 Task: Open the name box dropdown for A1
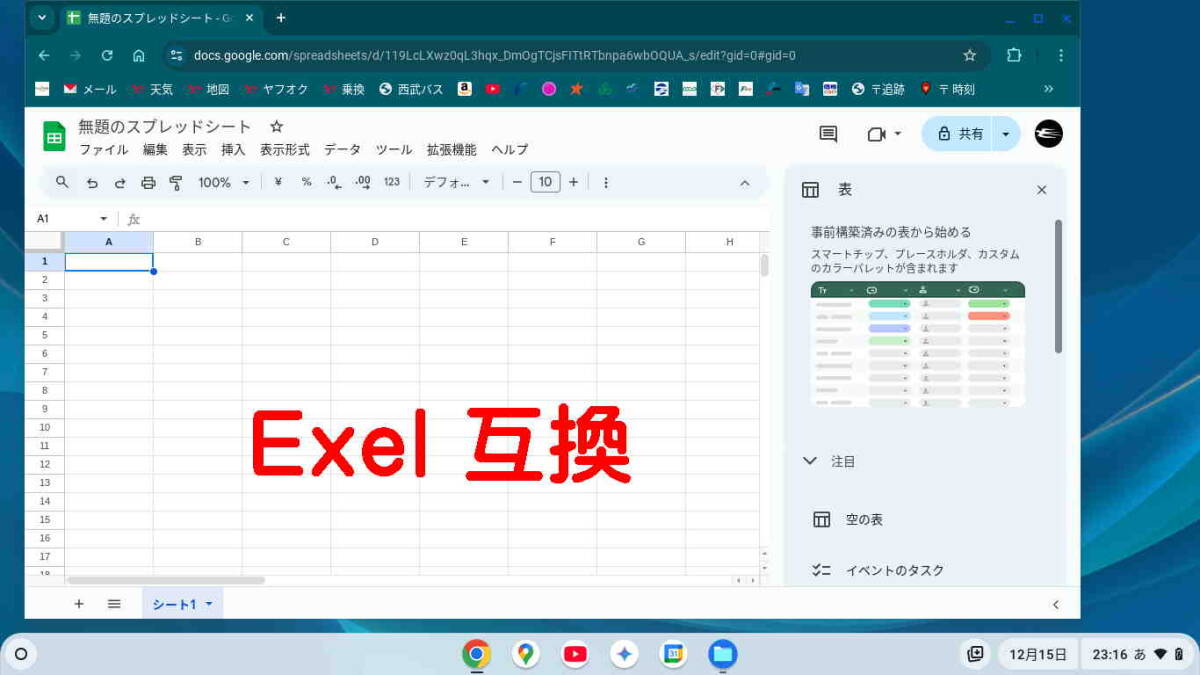click(x=103, y=219)
